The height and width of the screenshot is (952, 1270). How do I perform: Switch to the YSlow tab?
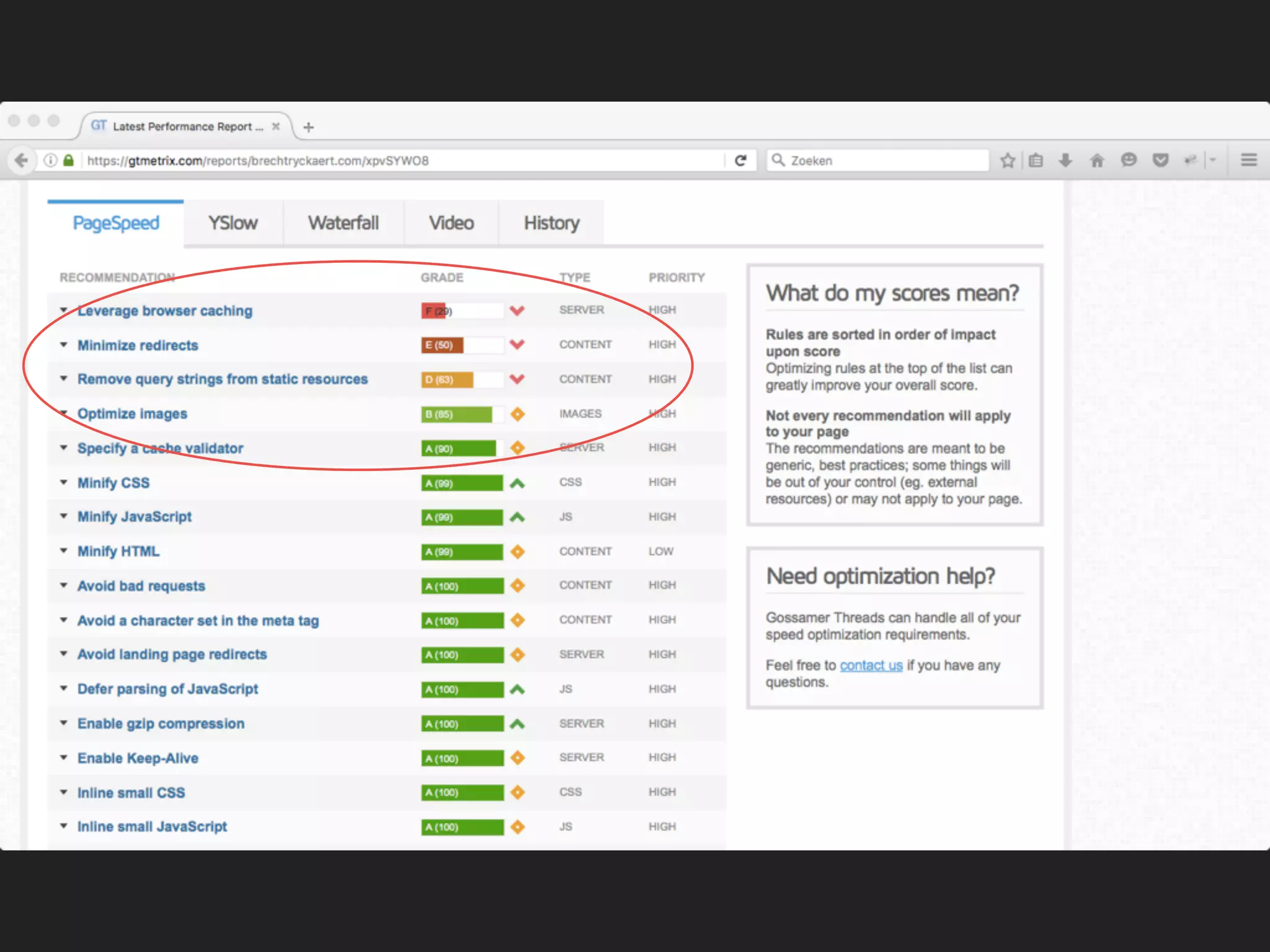point(233,223)
